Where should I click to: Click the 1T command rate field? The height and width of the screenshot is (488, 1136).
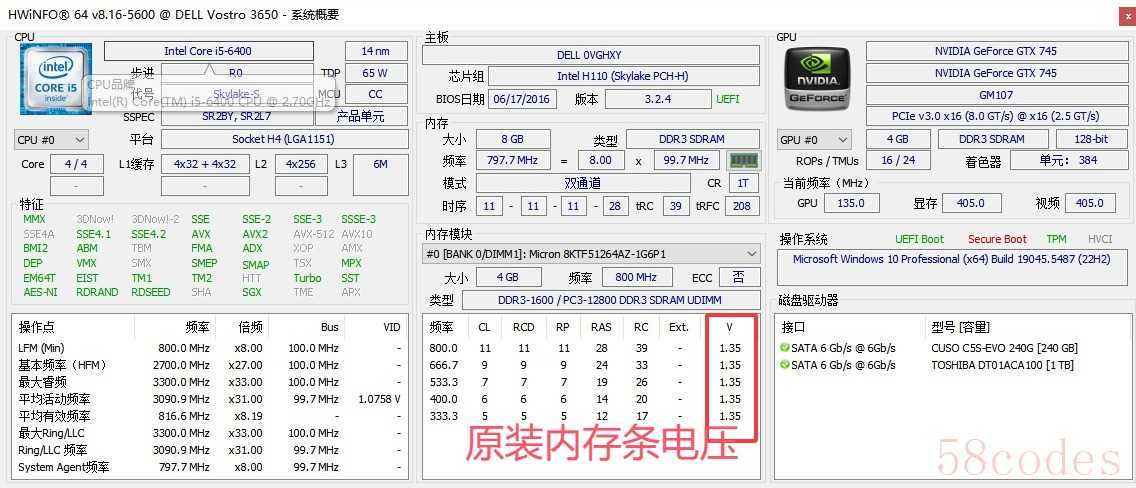743,183
